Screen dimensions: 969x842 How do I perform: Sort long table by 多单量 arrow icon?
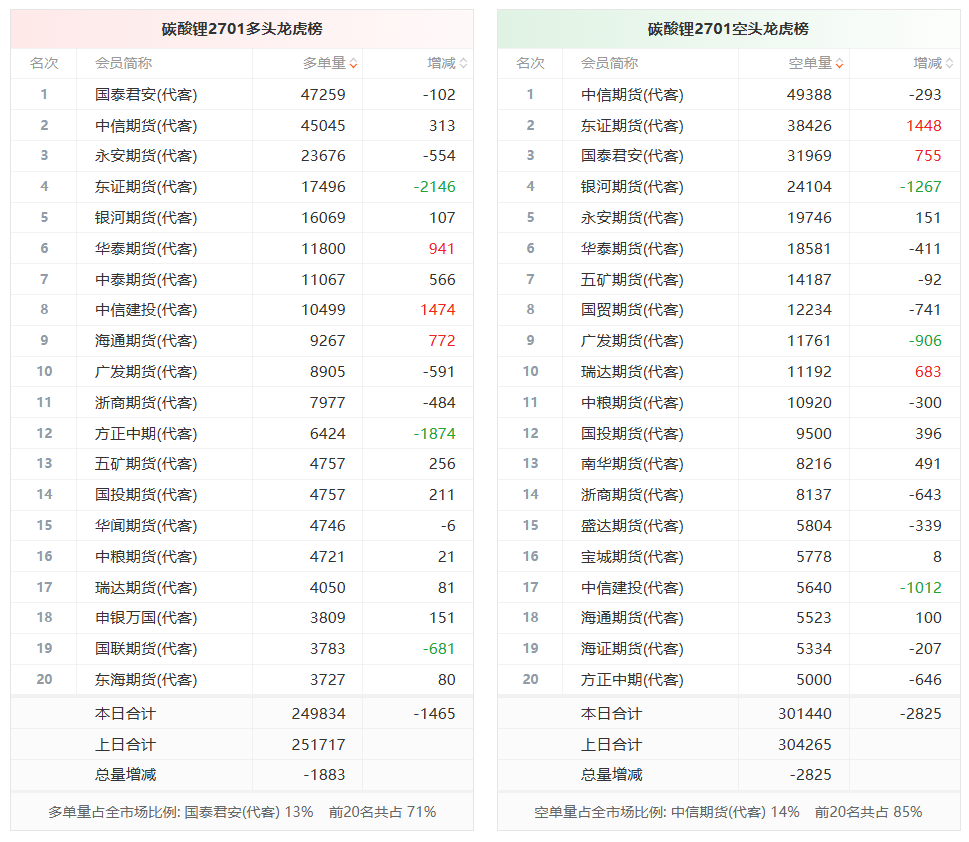(353, 64)
